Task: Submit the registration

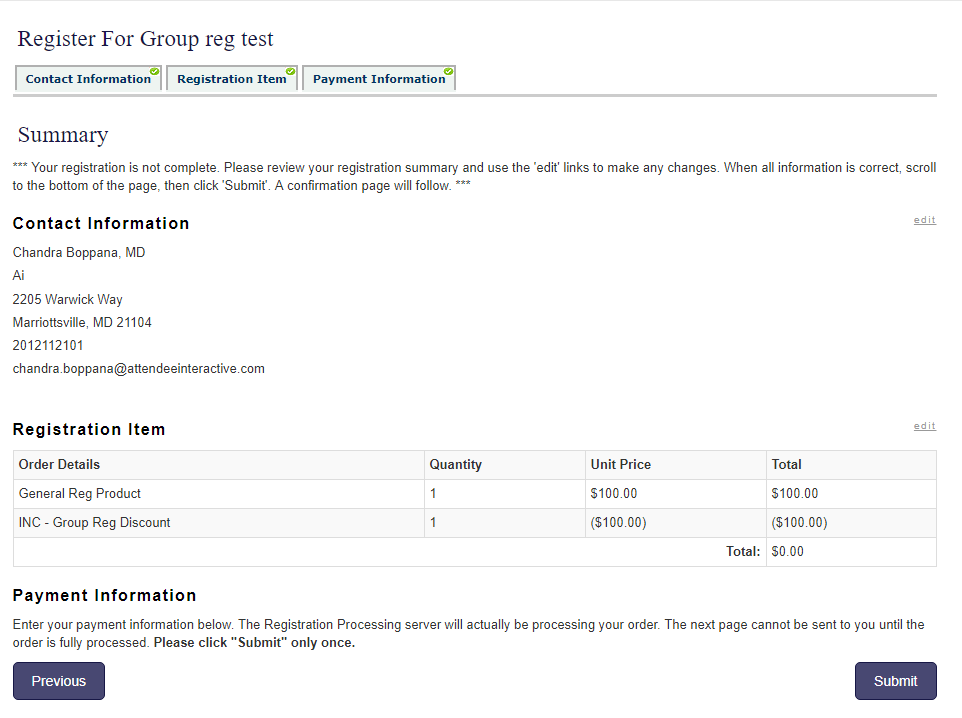Action: pyautogui.click(x=895, y=681)
